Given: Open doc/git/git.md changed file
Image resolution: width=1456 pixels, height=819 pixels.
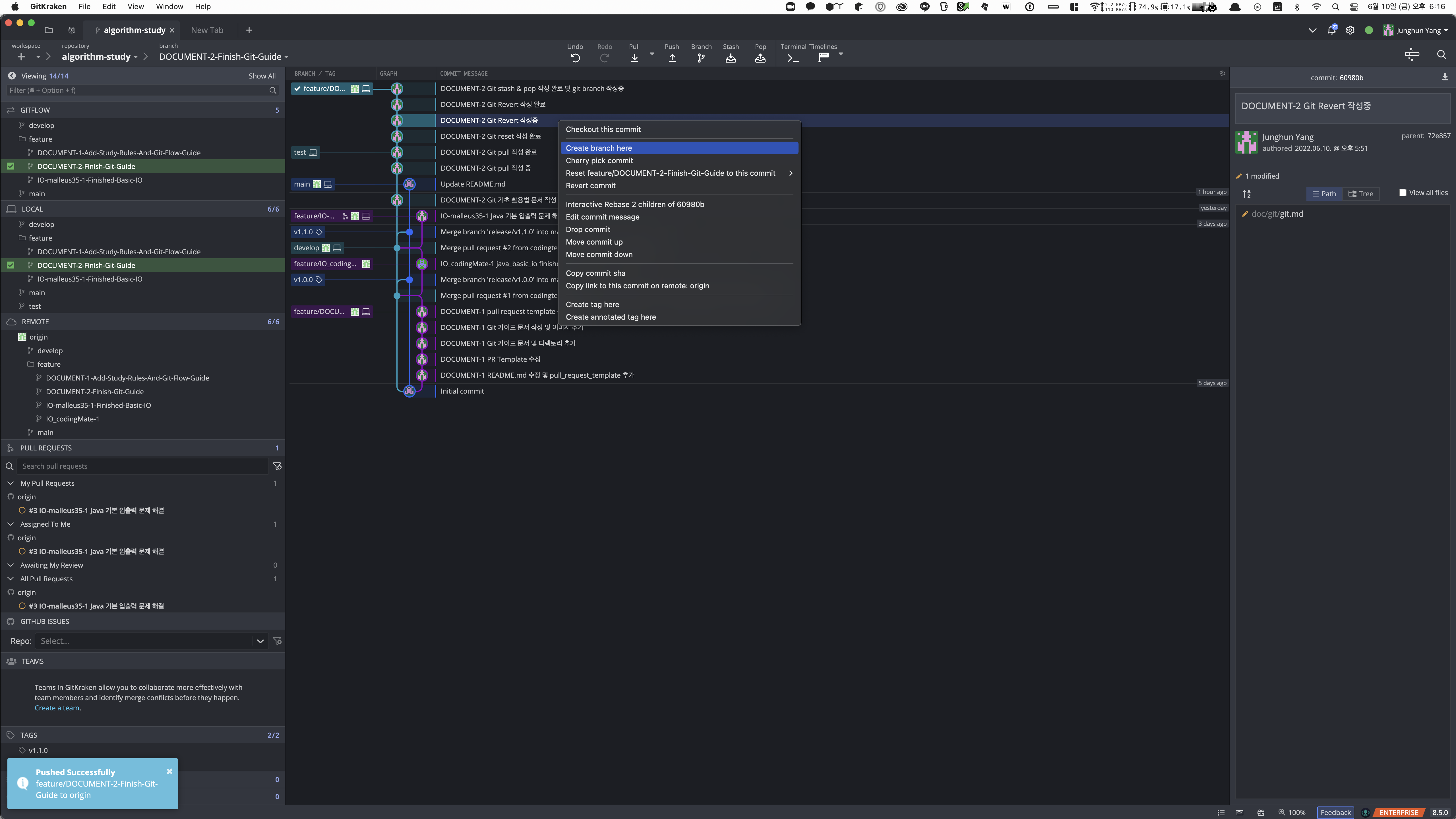Looking at the screenshot, I should click(x=1277, y=214).
